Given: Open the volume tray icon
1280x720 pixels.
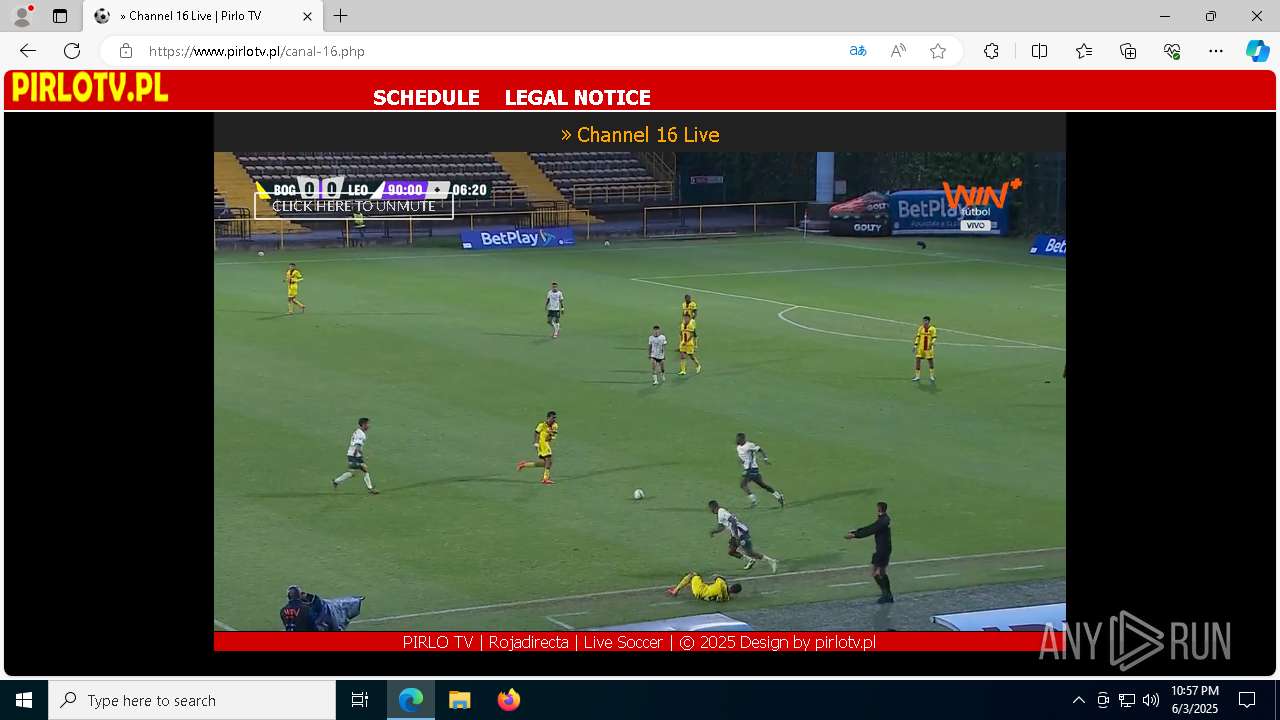Looking at the screenshot, I should point(1151,700).
